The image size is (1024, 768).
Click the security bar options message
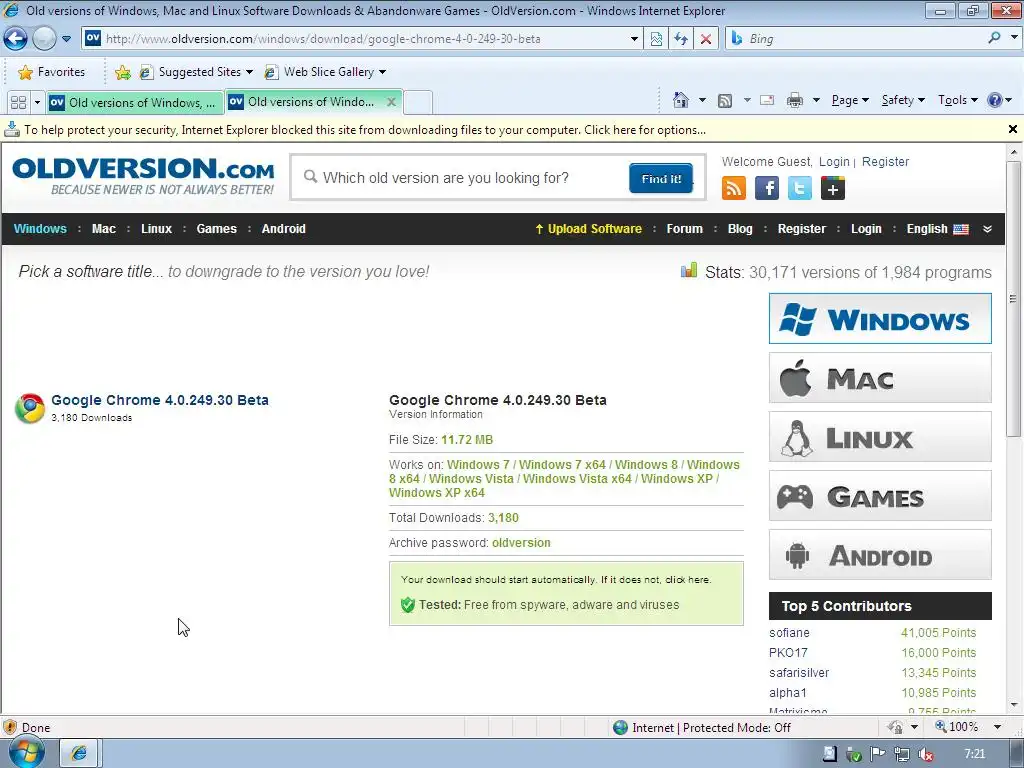tap(364, 130)
